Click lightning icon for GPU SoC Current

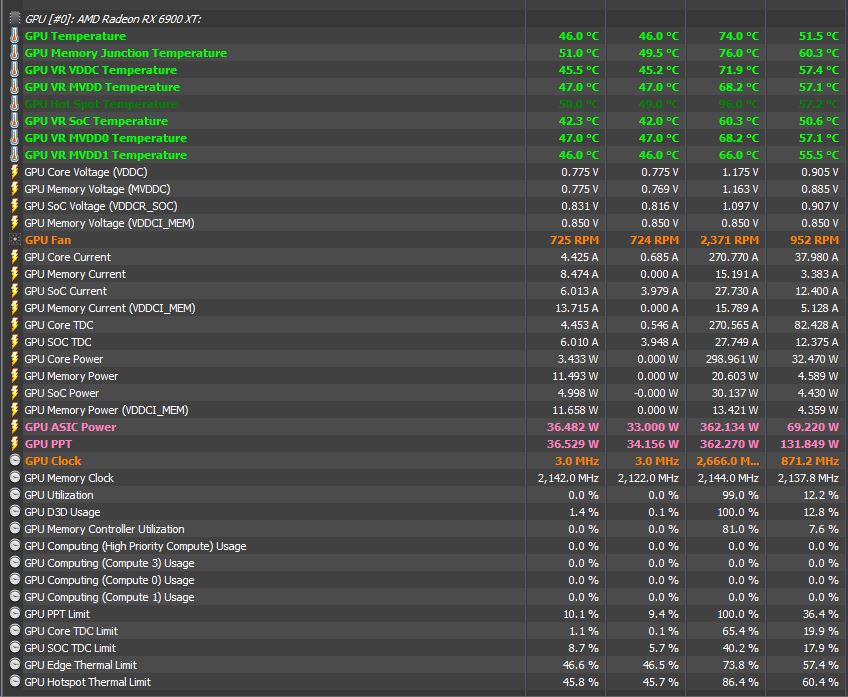click(15, 291)
